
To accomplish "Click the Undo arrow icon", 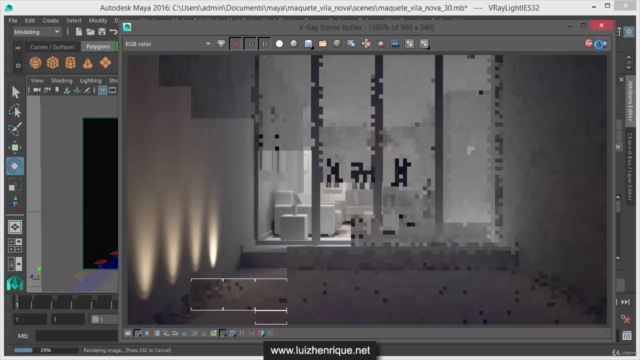I will point(113,32).
